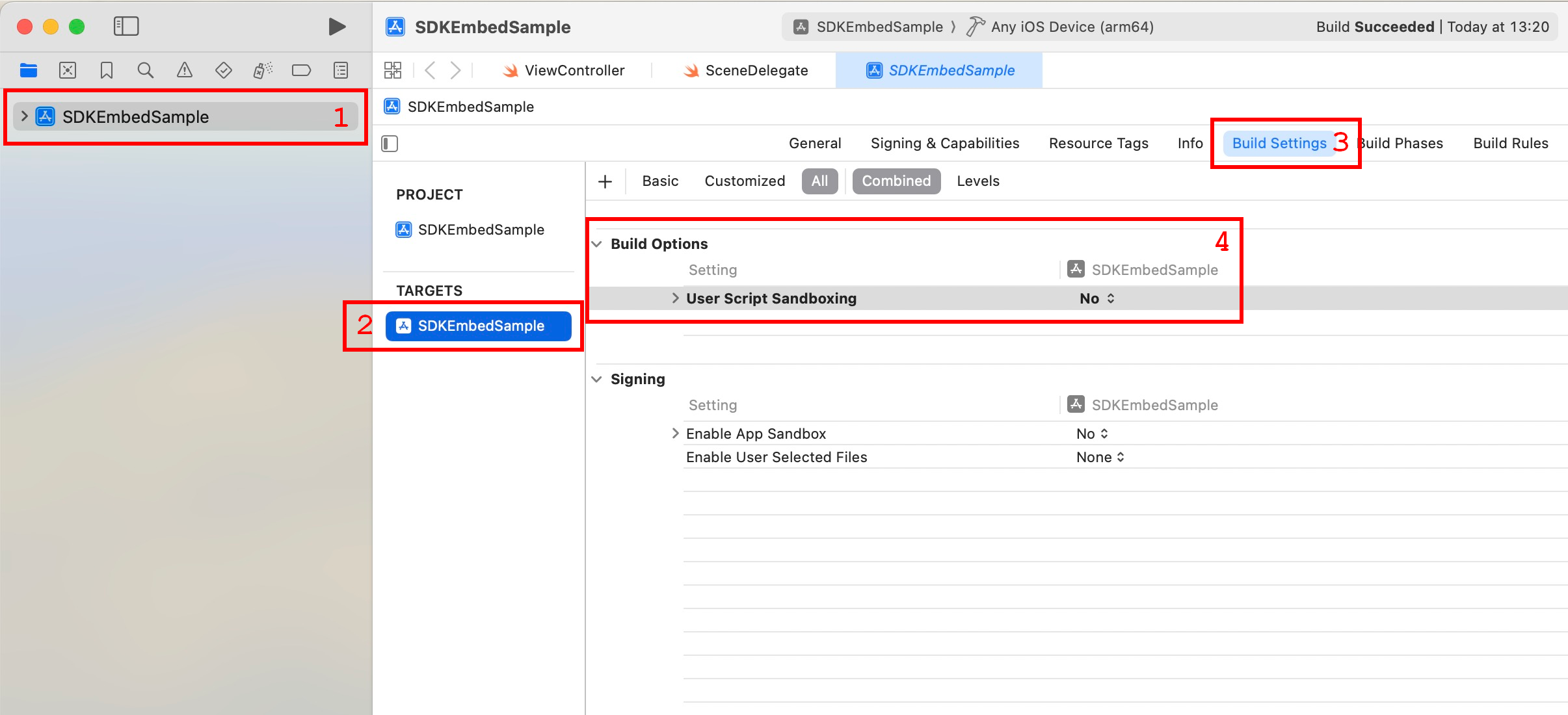Click the editor grid related-items icon
This screenshot has width=1568, height=715.
[393, 70]
